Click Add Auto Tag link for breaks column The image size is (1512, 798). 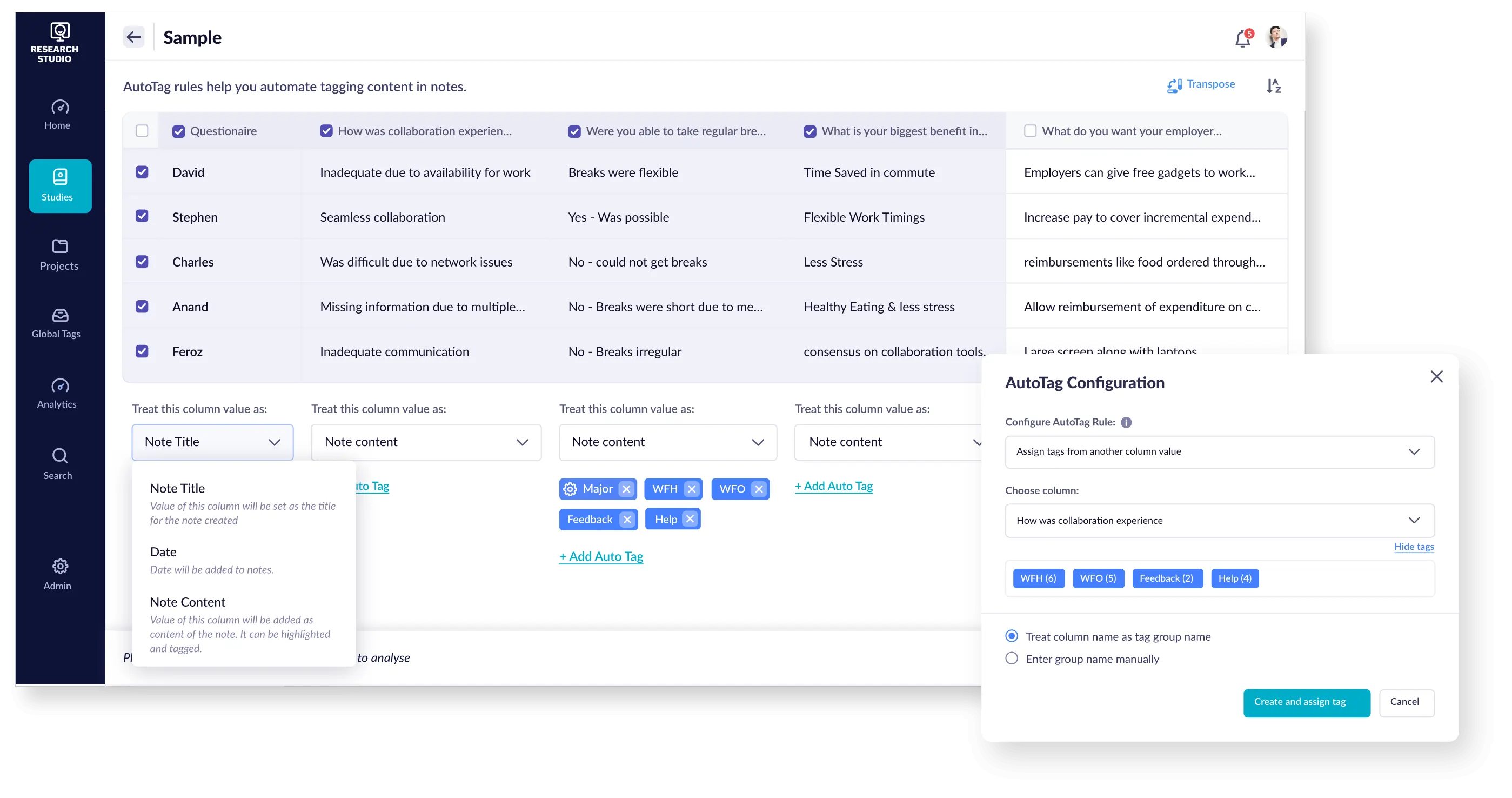coord(600,555)
